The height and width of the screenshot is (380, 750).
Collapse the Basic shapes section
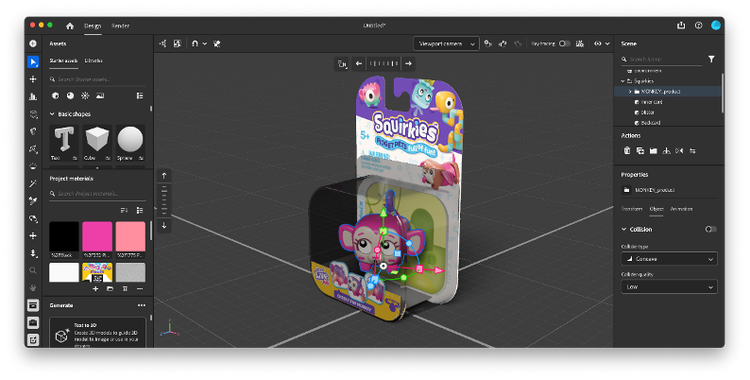[52, 114]
